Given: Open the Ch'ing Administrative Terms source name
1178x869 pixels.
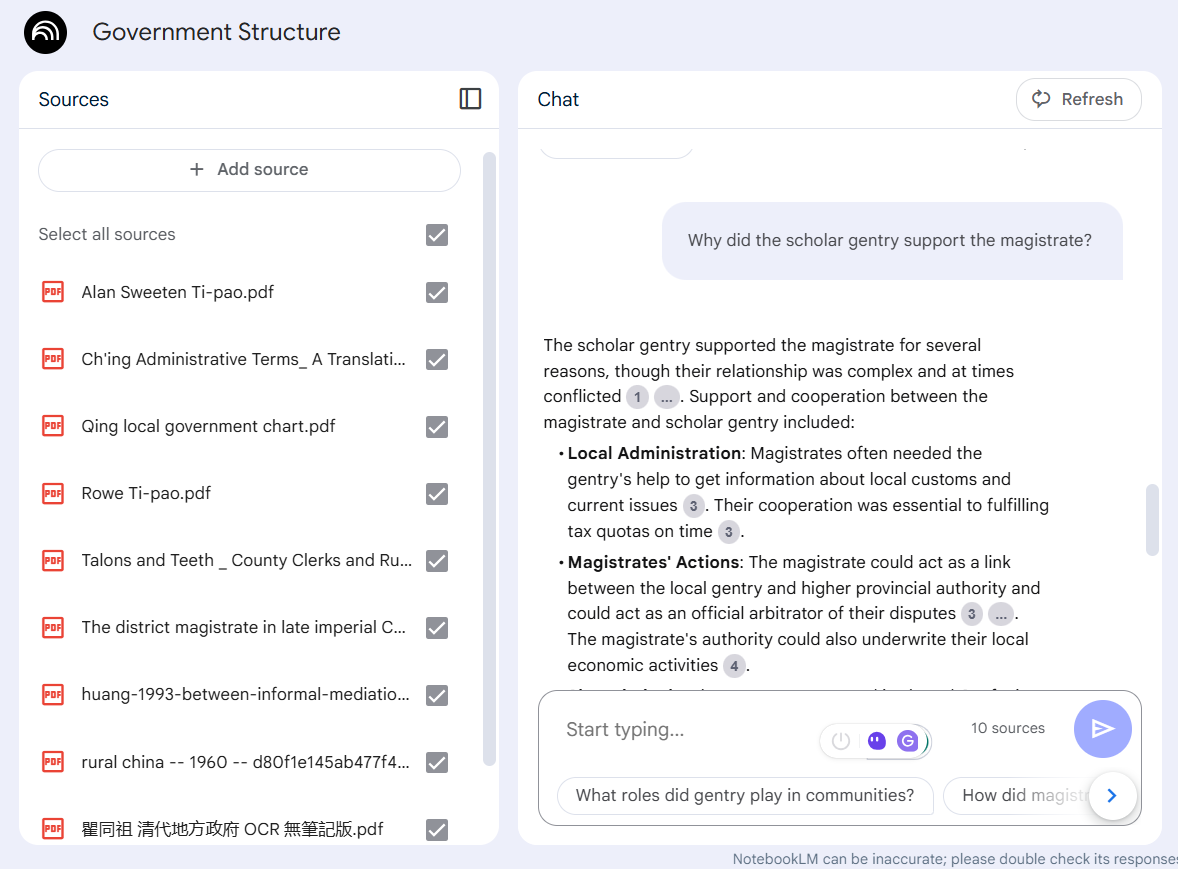Looking at the screenshot, I should (243, 359).
